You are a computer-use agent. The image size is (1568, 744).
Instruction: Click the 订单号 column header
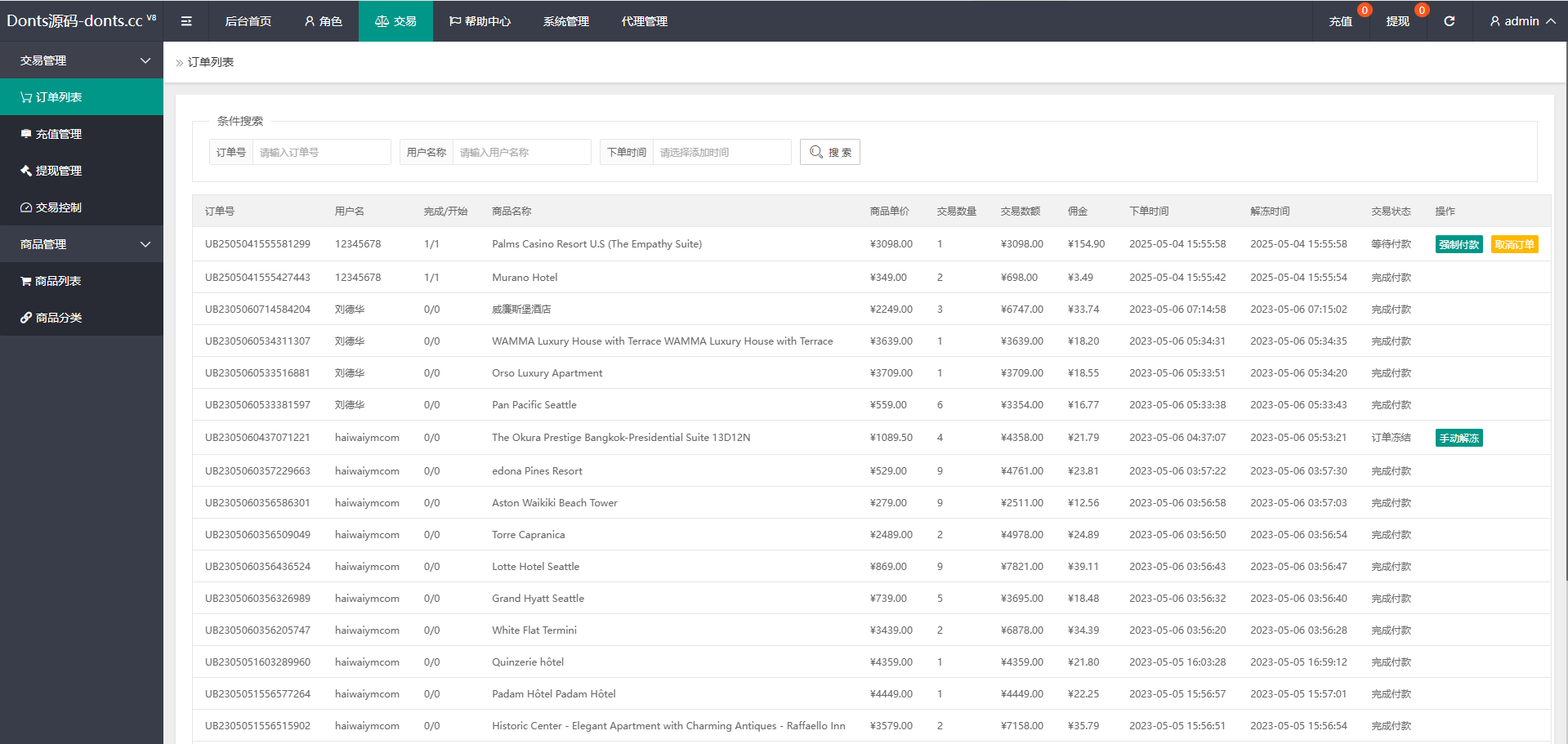pyautogui.click(x=219, y=212)
